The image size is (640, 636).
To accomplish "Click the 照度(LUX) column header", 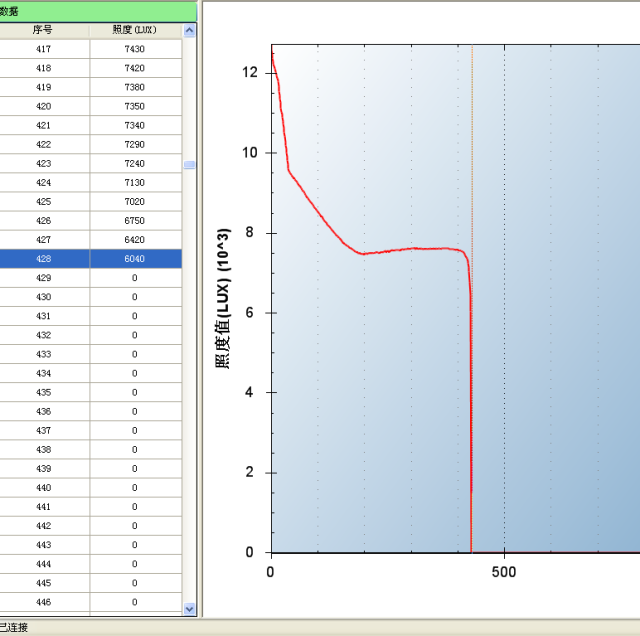I will pos(135,30).
